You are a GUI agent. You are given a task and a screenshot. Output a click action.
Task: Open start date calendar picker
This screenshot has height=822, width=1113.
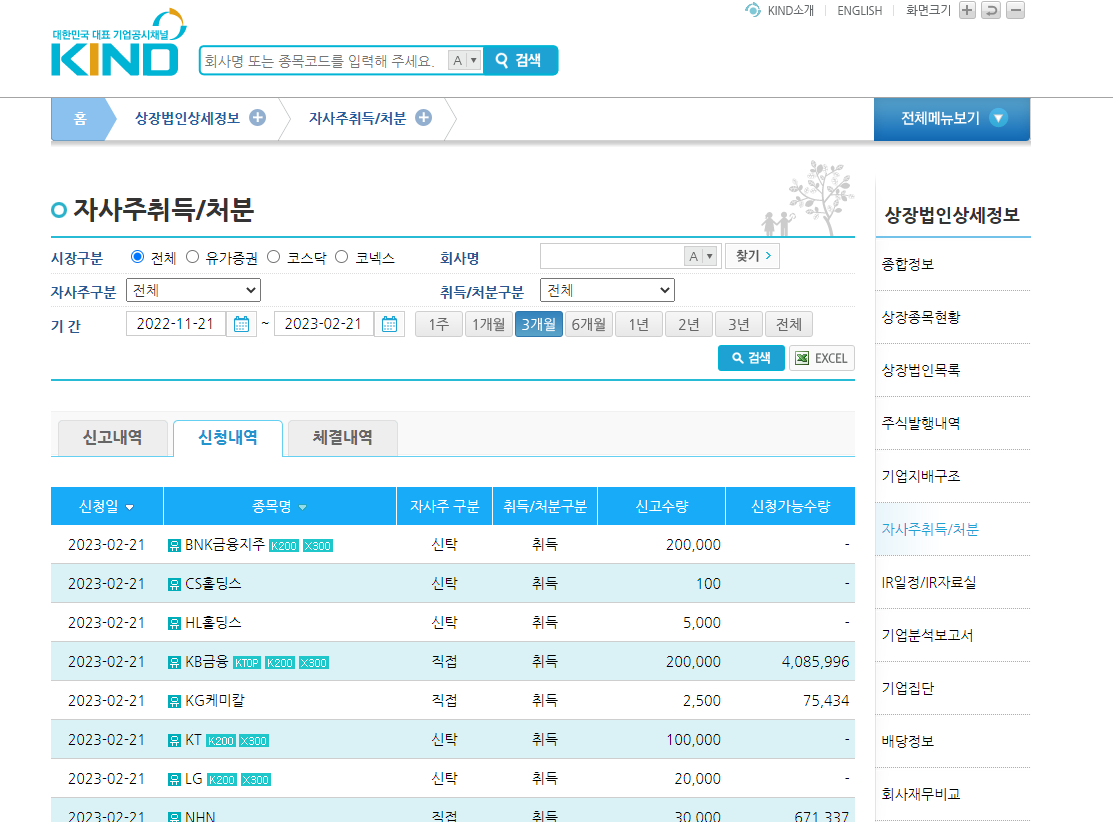click(241, 324)
